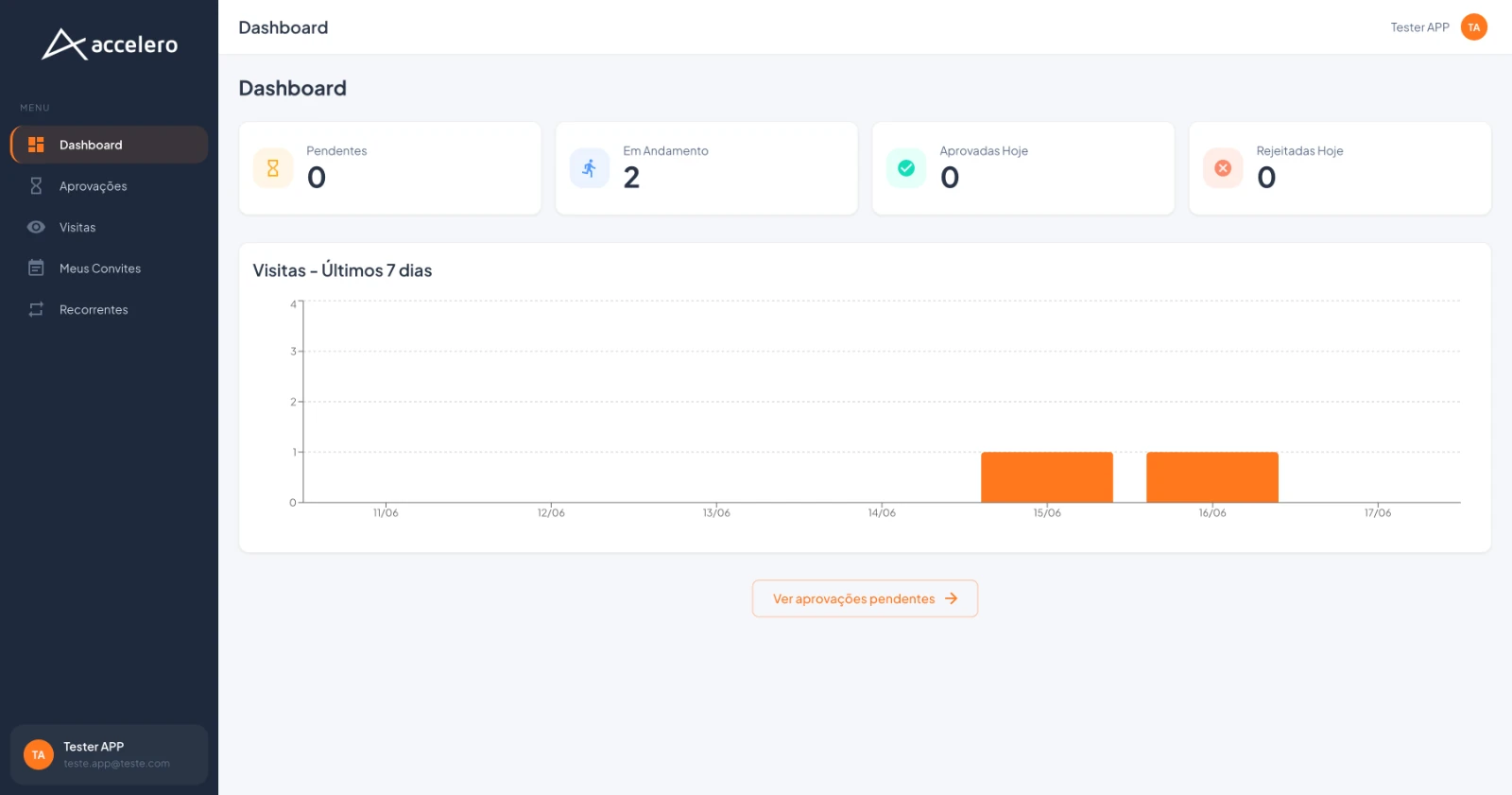Open the Dashboard menu item
1512x795 pixels.
(x=110, y=145)
